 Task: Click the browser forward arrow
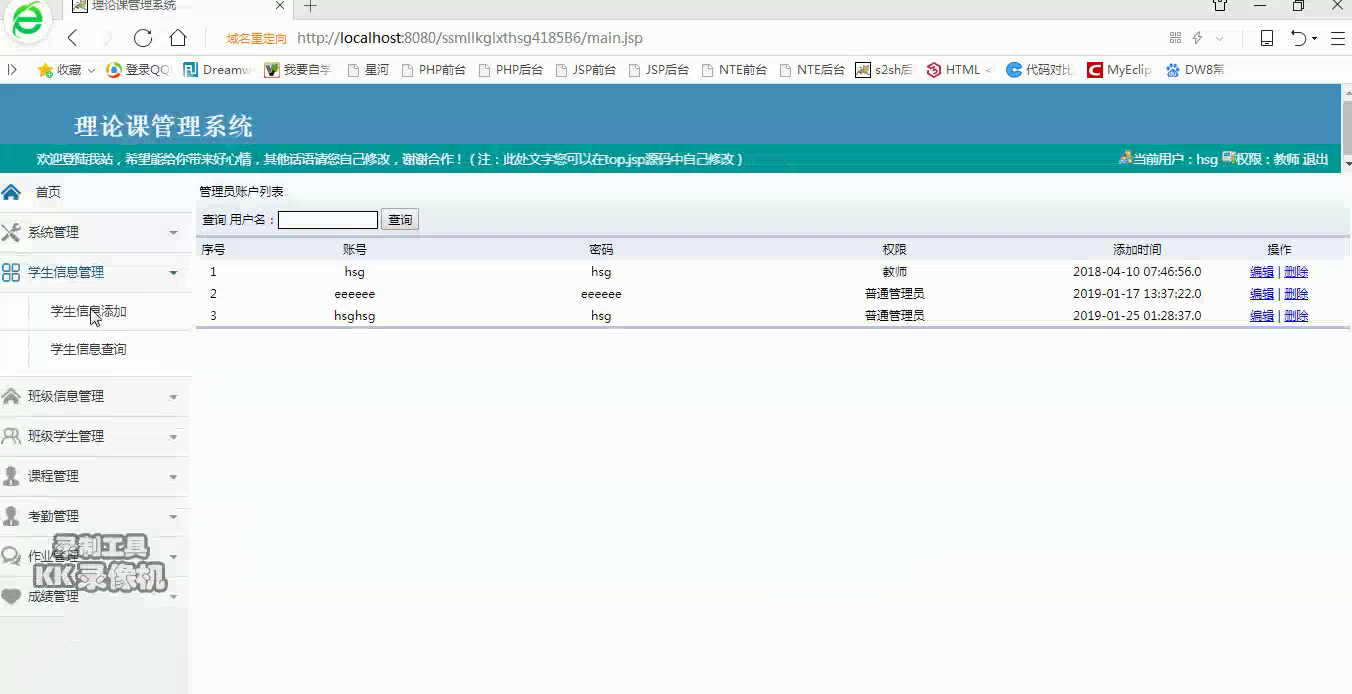(x=107, y=38)
